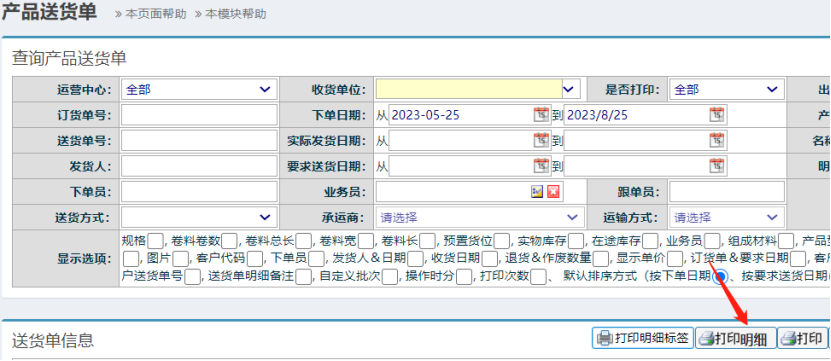Viewport: 831px width, 361px height.
Task: Expand the 运输方式 dropdown
Action: [x=727, y=217]
